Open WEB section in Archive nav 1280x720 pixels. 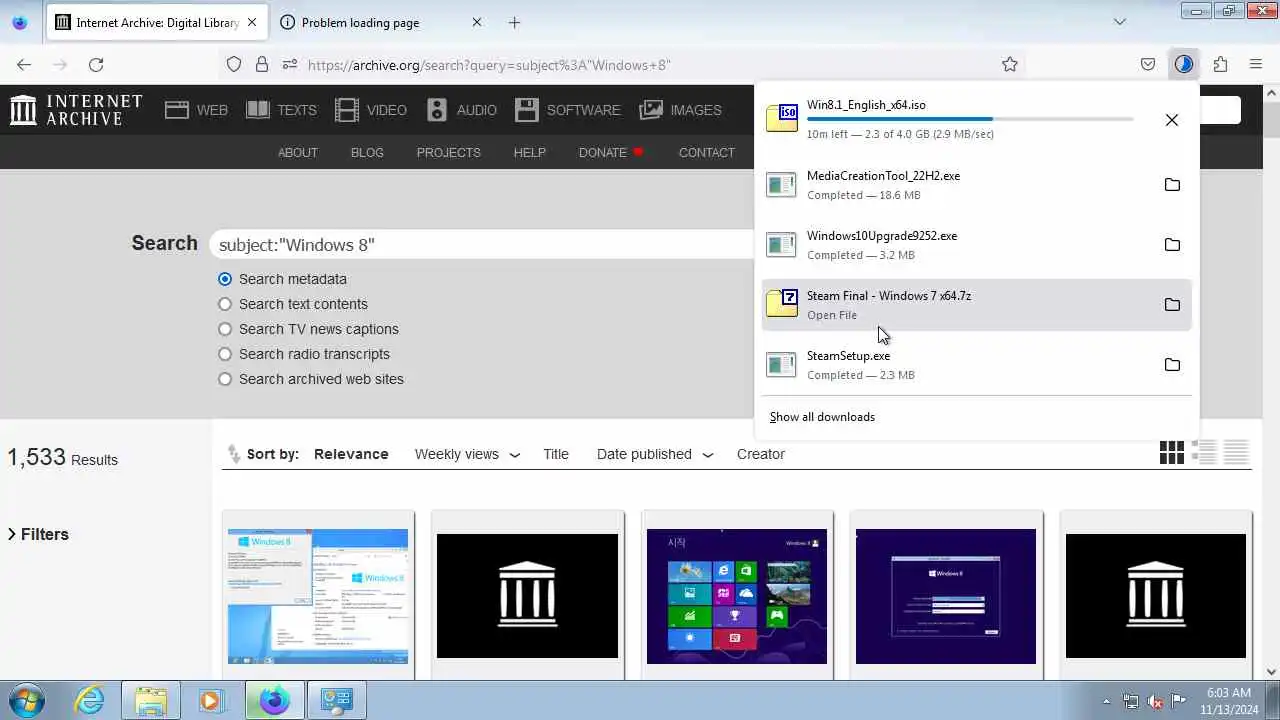click(x=197, y=110)
